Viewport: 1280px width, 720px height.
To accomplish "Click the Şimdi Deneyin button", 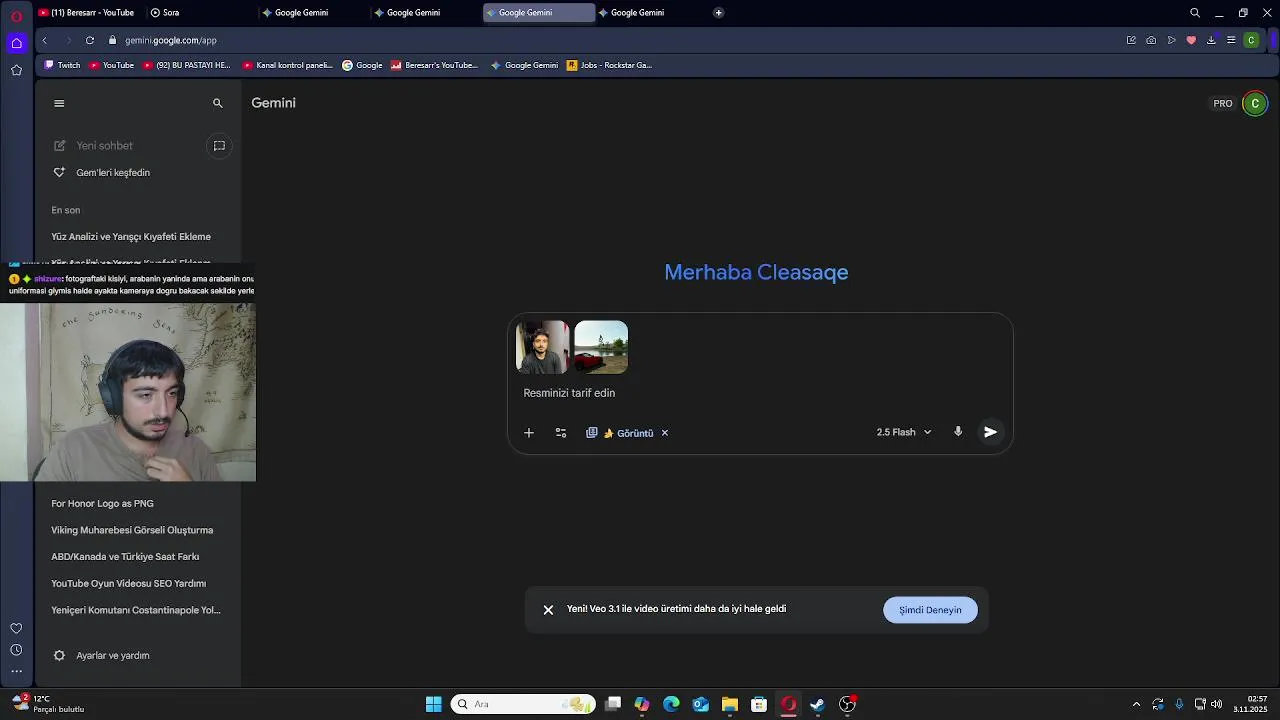I will 930,610.
